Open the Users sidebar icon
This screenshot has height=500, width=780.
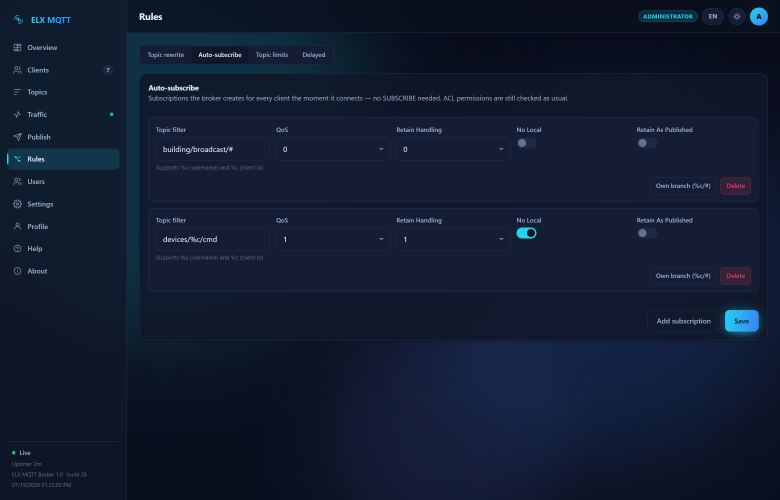pyautogui.click(x=17, y=182)
